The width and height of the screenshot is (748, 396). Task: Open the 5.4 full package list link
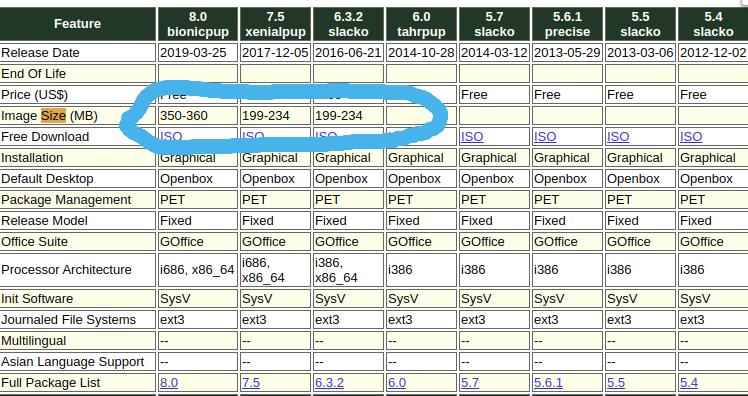[689, 383]
